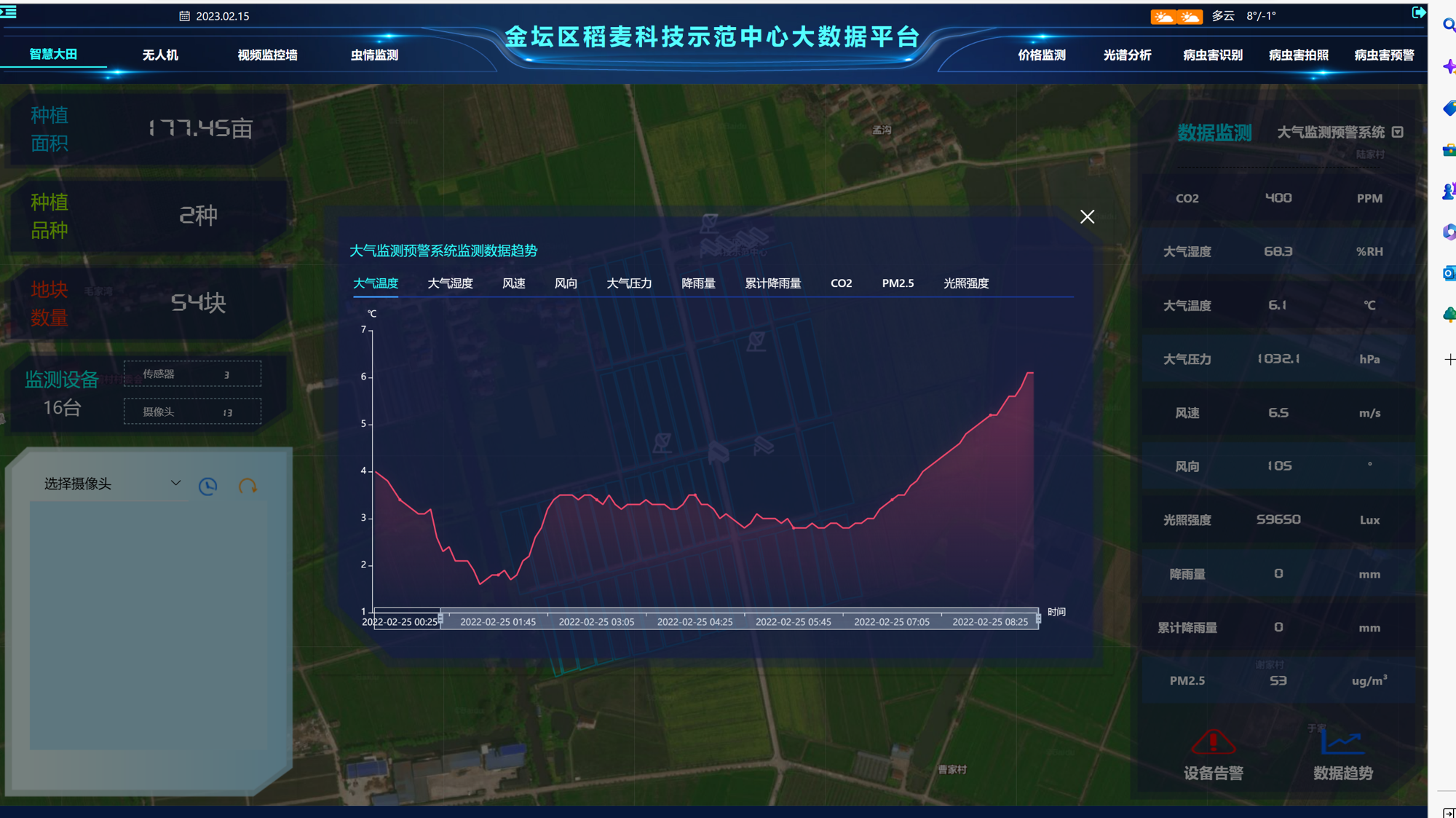Click the browser sidebar search icon

pyautogui.click(x=1448, y=25)
